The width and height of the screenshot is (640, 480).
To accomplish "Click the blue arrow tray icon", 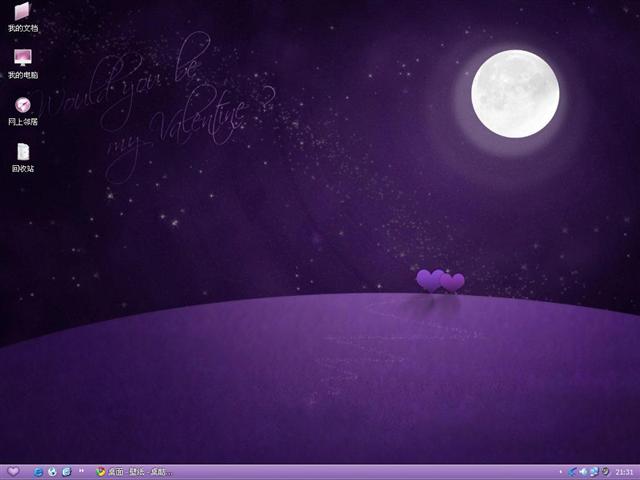I will pyautogui.click(x=572, y=472).
